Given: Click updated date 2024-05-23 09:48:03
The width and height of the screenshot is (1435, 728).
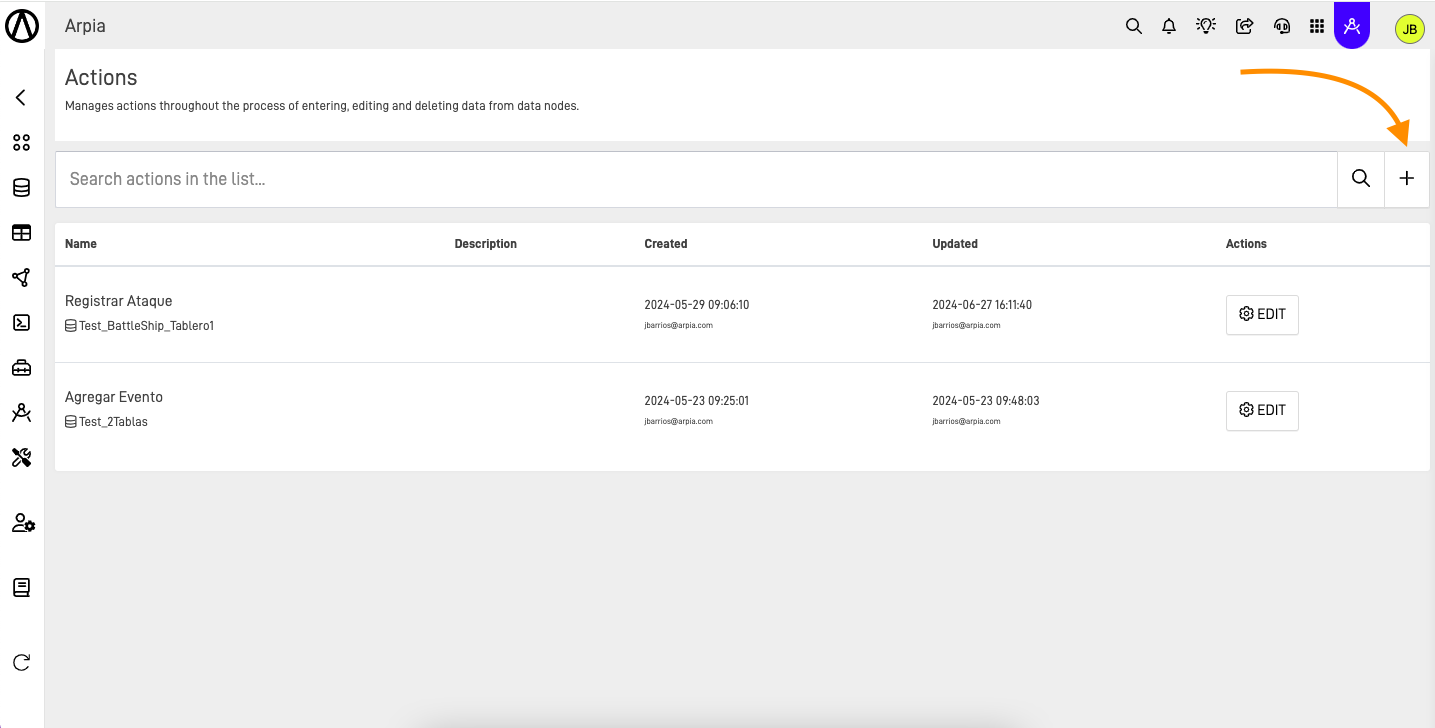Looking at the screenshot, I should click(x=986, y=401).
